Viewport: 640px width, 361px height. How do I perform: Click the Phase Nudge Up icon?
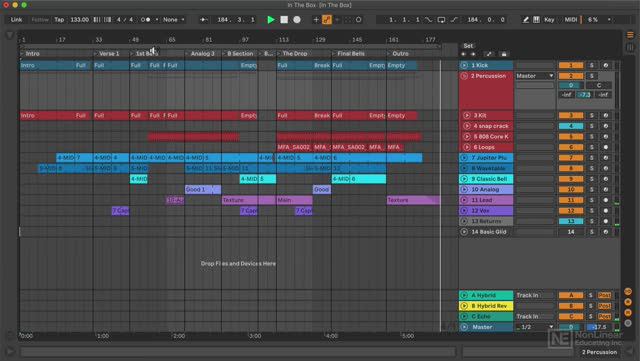coord(107,20)
